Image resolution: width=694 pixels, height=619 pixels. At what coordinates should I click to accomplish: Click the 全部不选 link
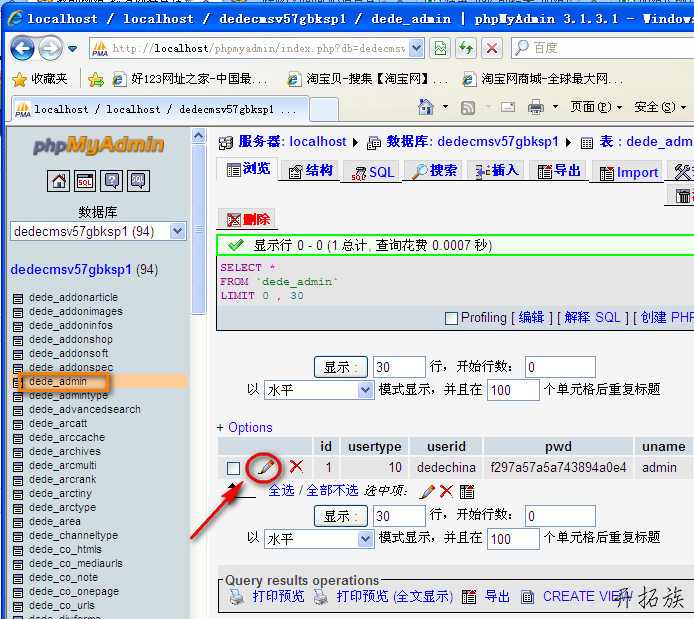pos(332,490)
